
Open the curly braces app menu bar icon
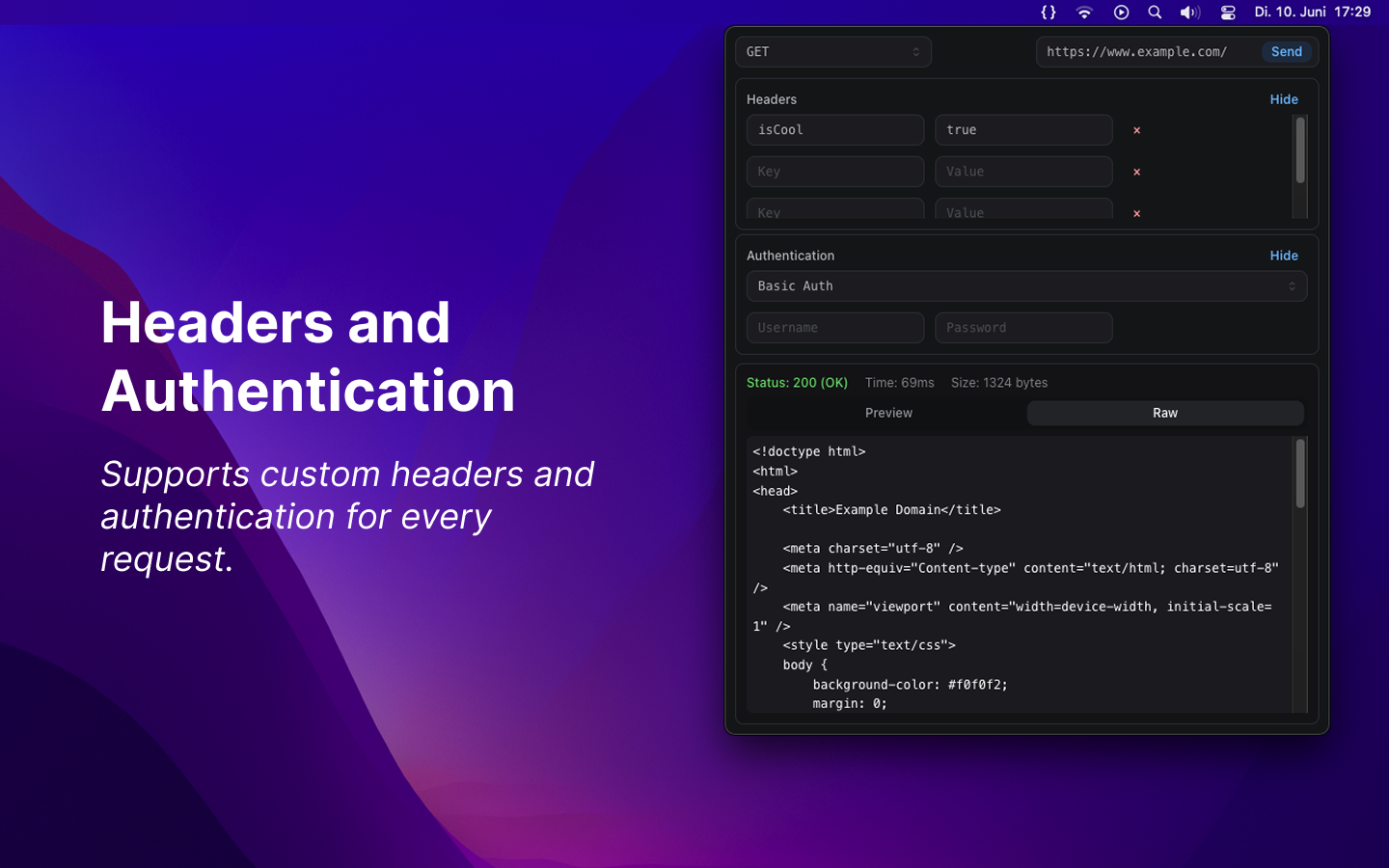point(1049,13)
